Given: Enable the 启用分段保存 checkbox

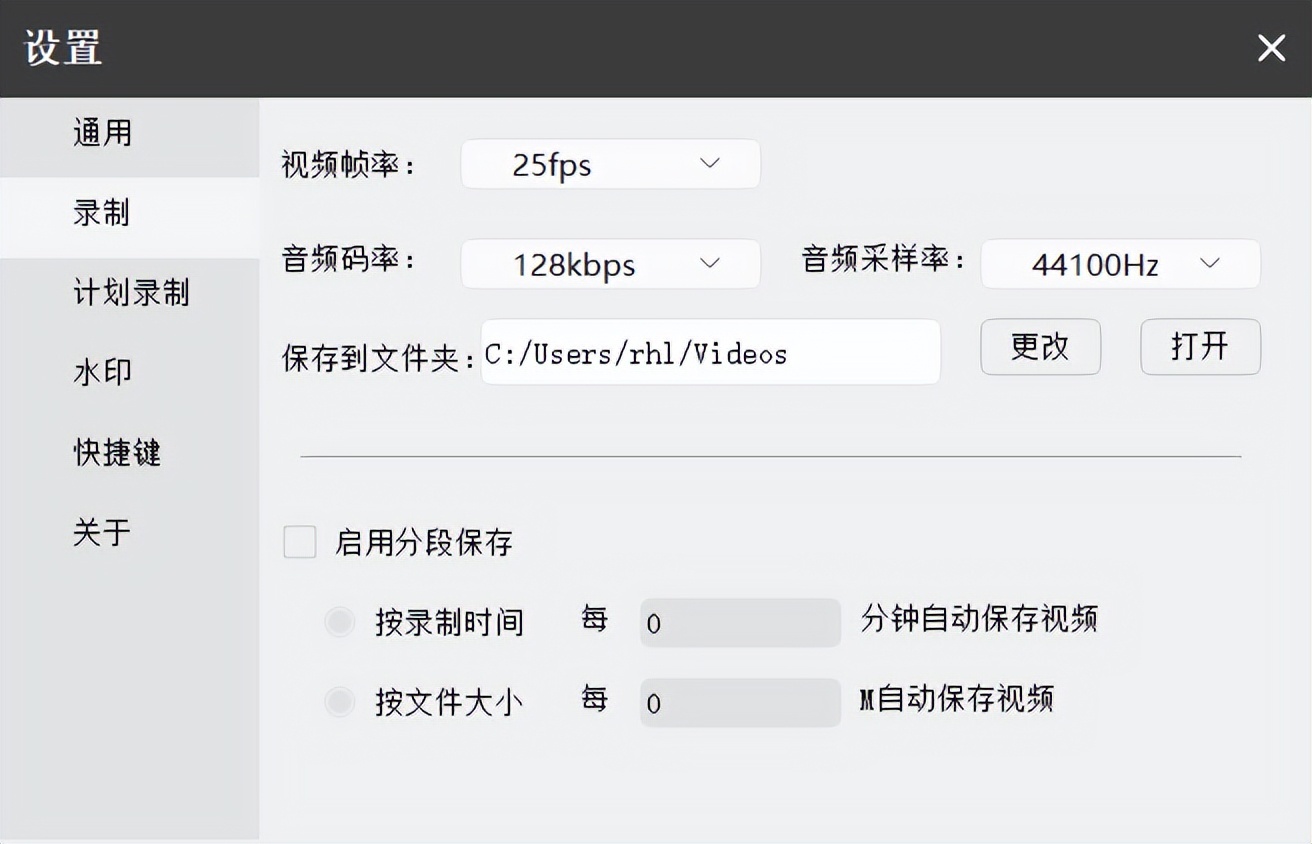Looking at the screenshot, I should coord(300,542).
